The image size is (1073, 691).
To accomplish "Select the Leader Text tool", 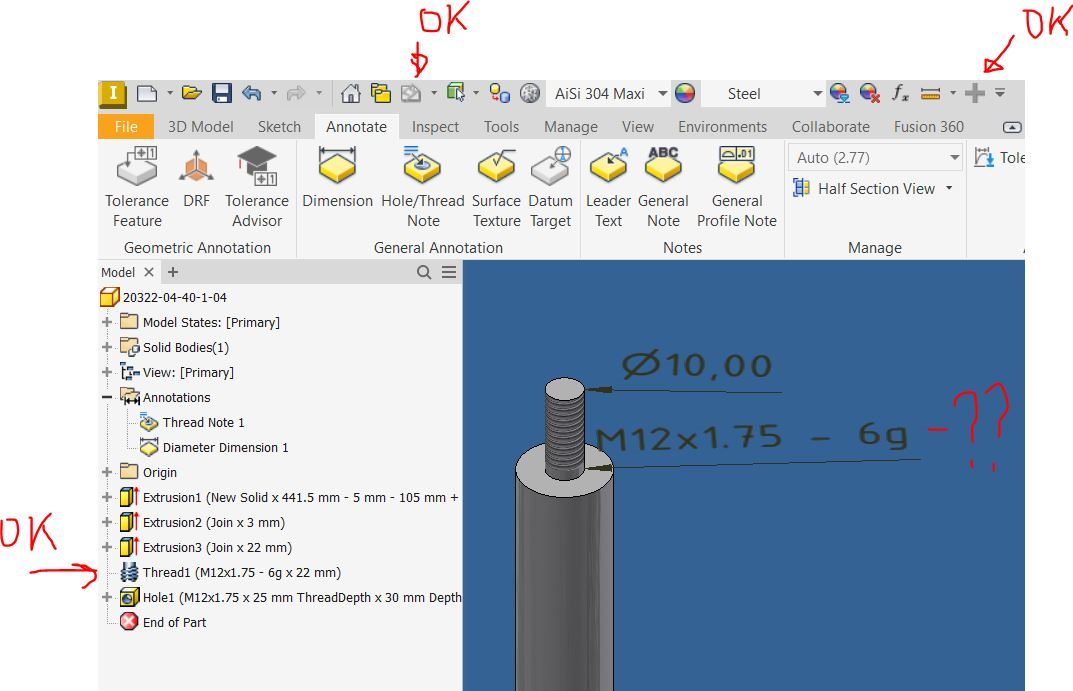I will 608,187.
